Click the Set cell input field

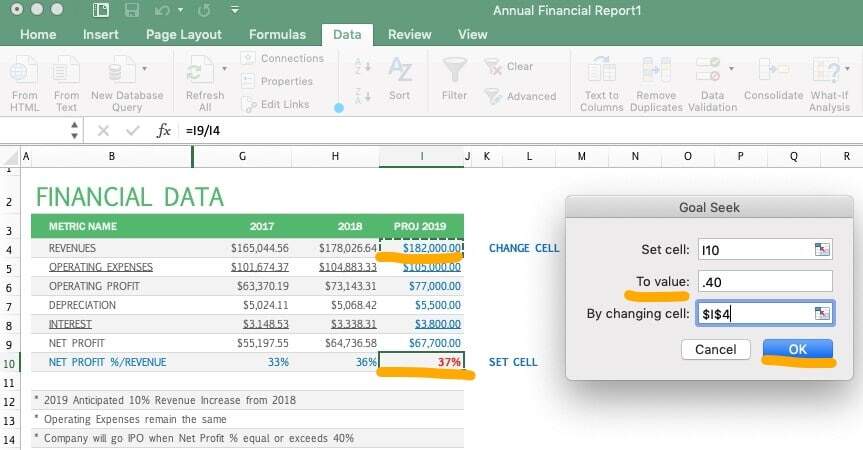(x=765, y=250)
